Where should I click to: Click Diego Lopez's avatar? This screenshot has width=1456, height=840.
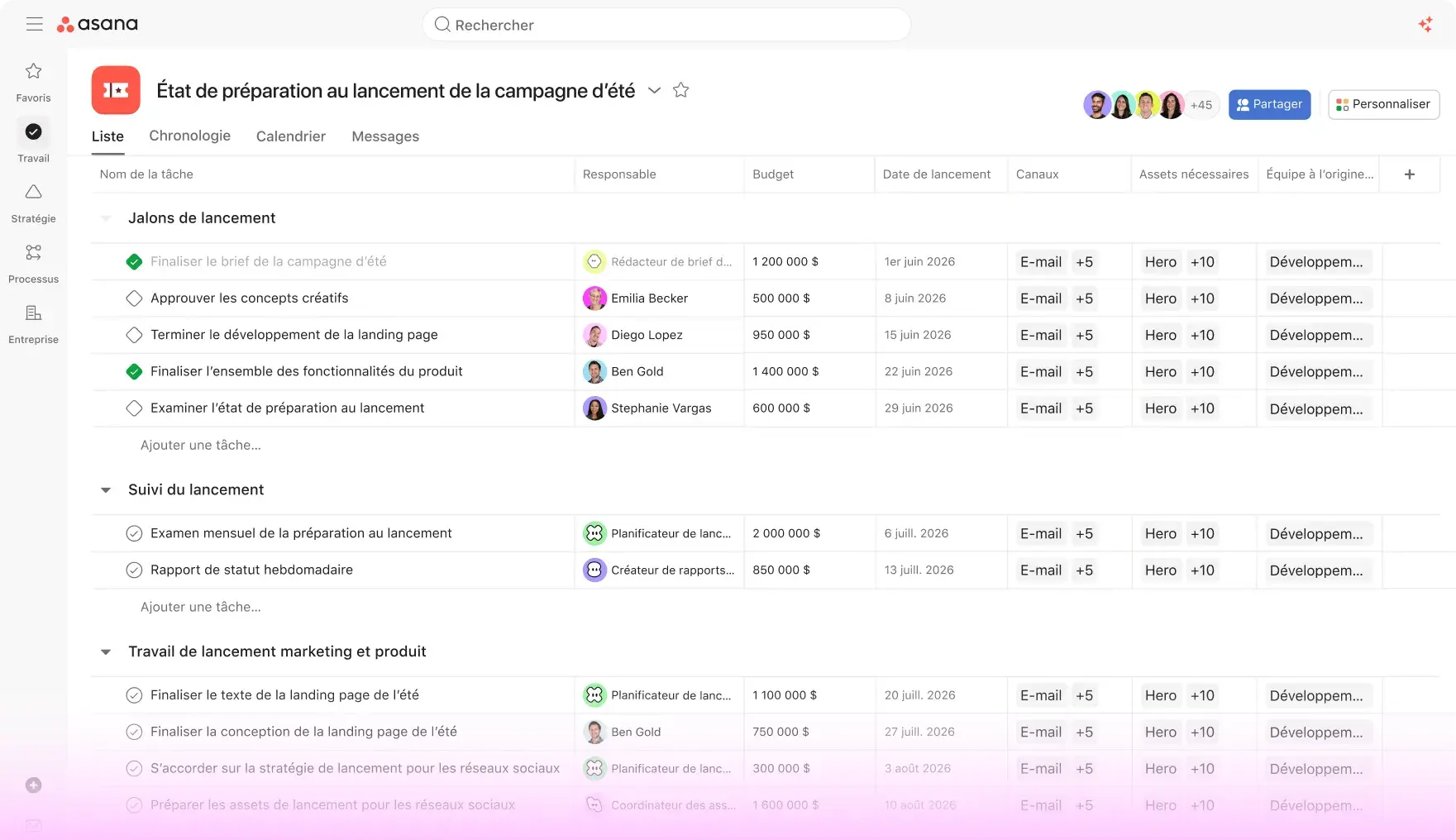coord(594,335)
